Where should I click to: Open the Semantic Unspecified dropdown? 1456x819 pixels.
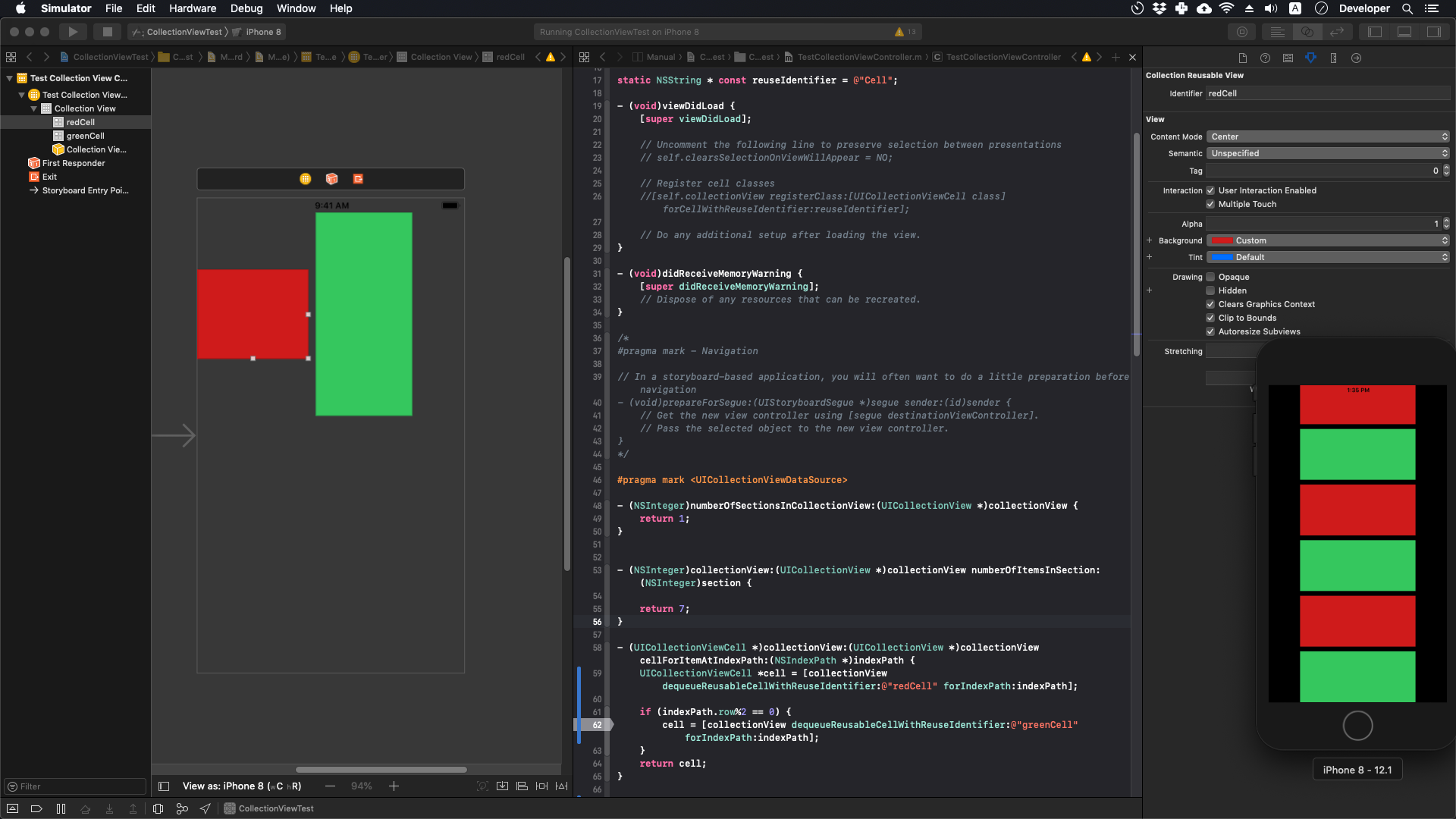[1328, 153]
